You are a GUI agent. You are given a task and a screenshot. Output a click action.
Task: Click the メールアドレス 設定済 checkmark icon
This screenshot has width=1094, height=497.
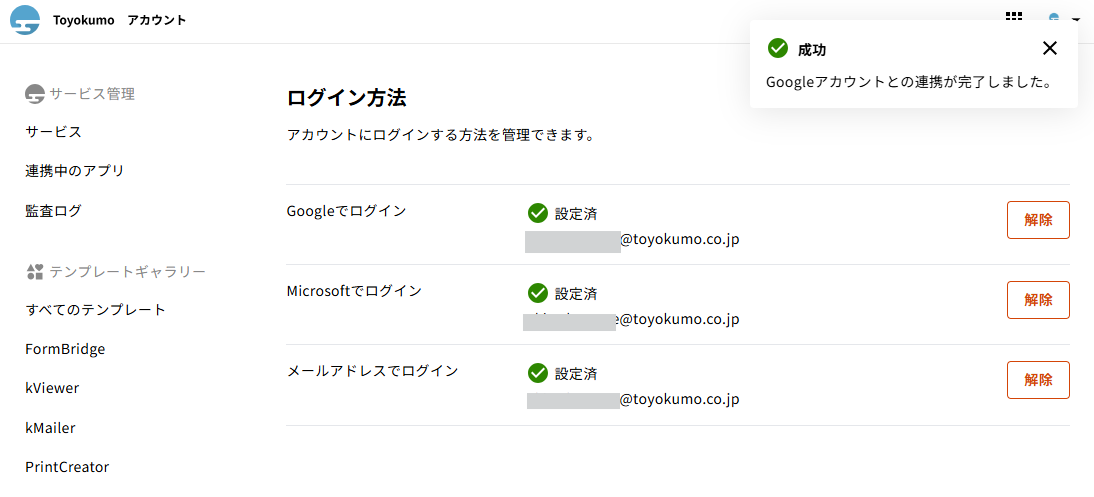pyautogui.click(x=537, y=372)
